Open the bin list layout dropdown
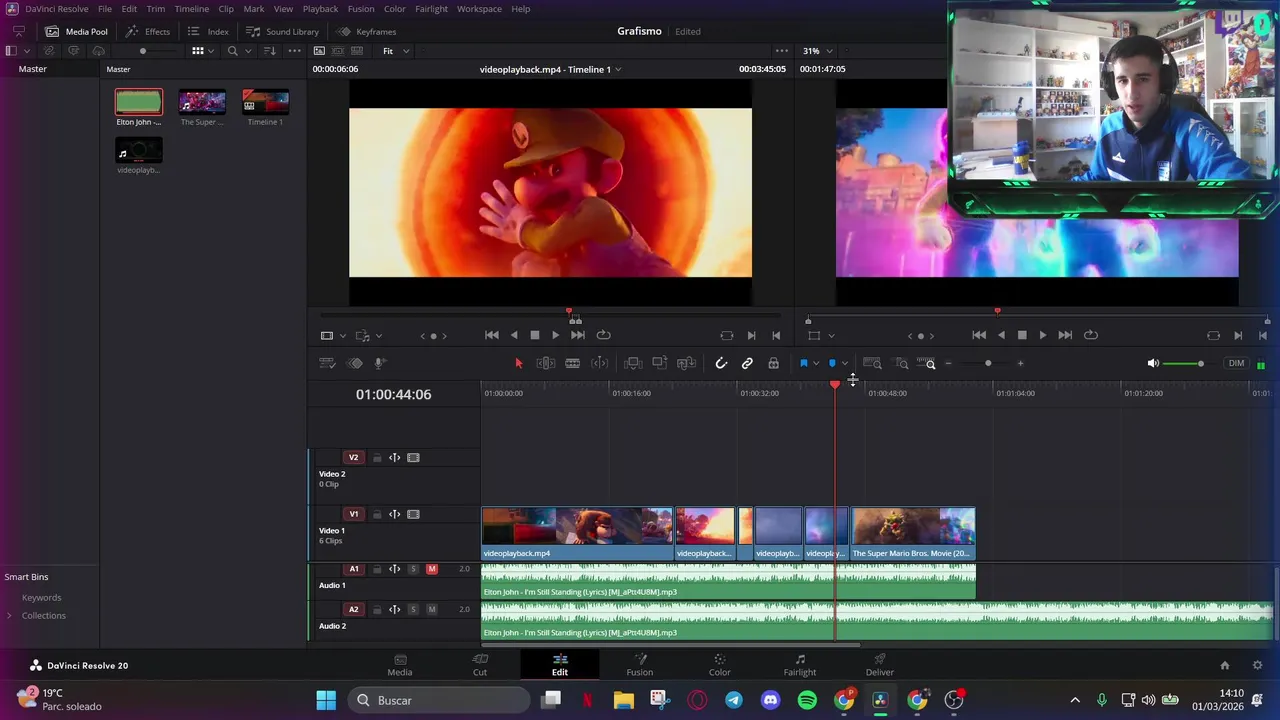Viewport: 1280px width, 720px height. (x=26, y=51)
